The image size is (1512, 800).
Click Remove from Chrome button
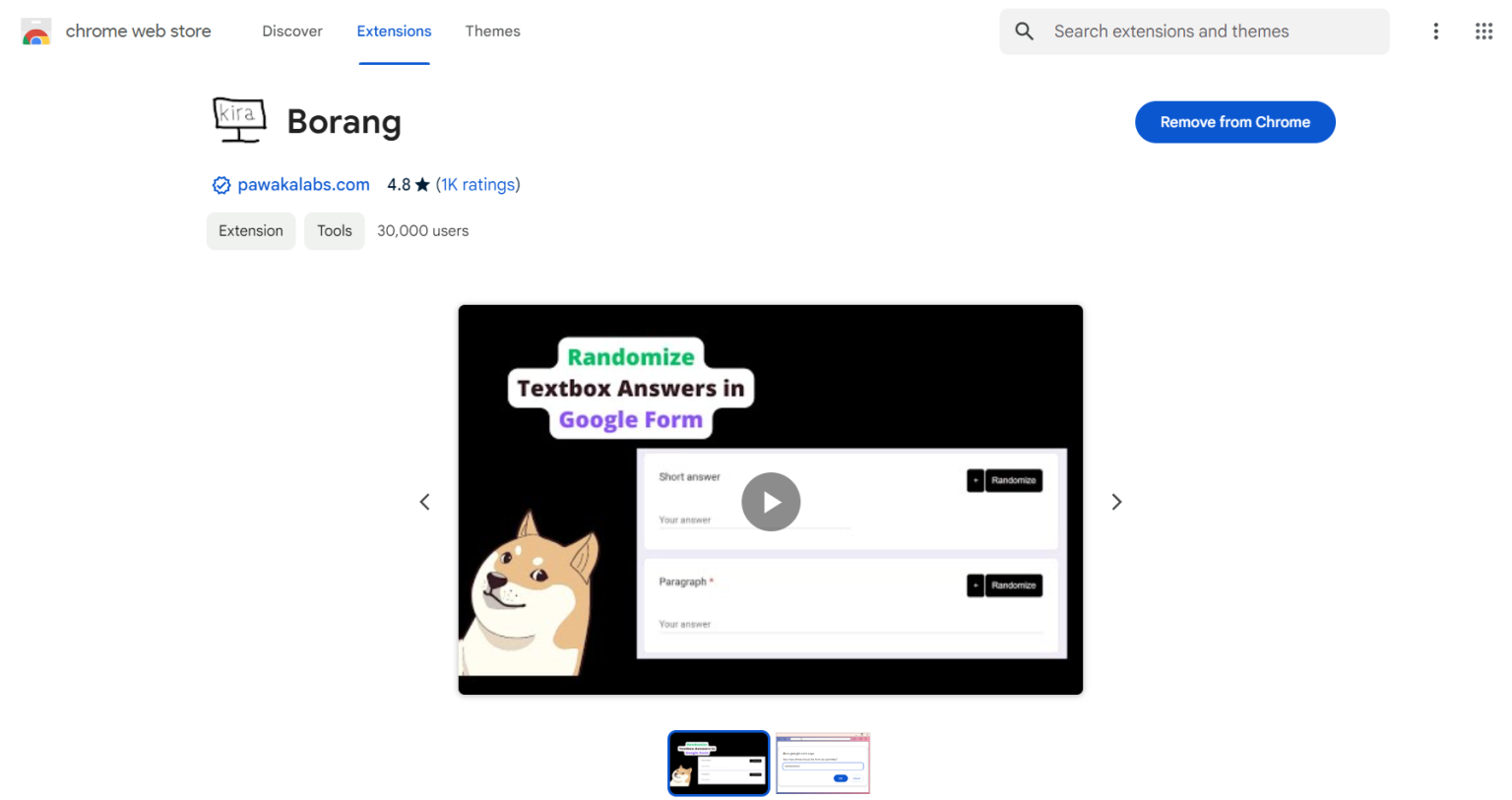(x=1234, y=122)
